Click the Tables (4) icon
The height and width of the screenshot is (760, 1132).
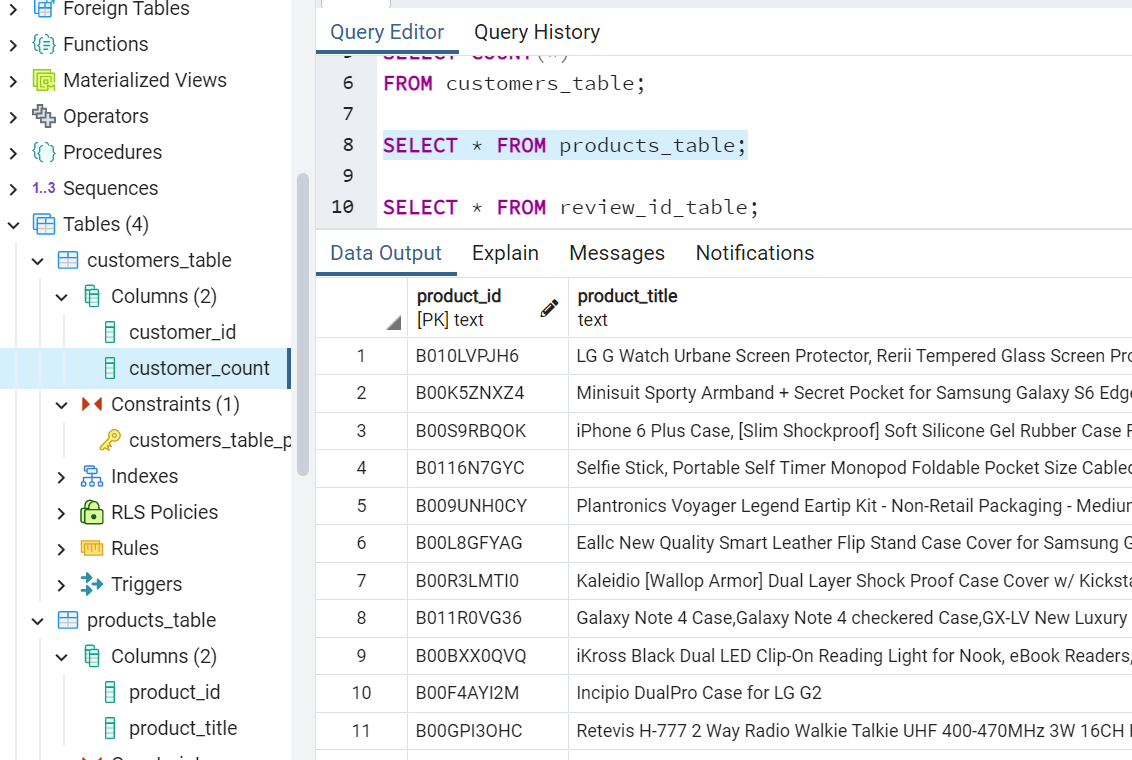(x=44, y=224)
